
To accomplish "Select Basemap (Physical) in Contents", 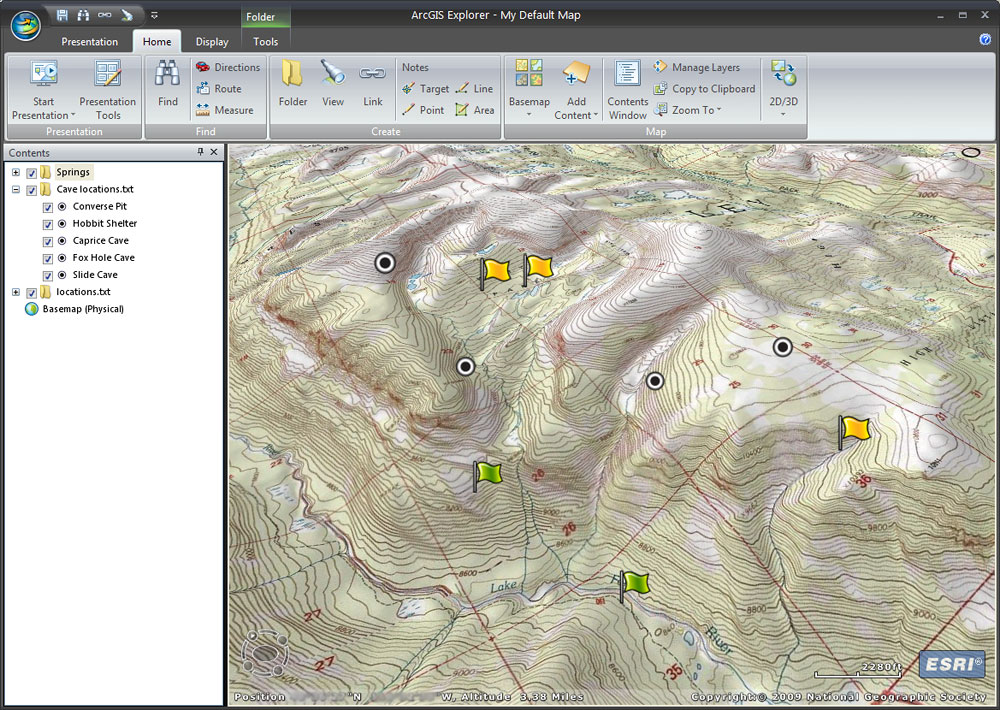I will pos(83,309).
